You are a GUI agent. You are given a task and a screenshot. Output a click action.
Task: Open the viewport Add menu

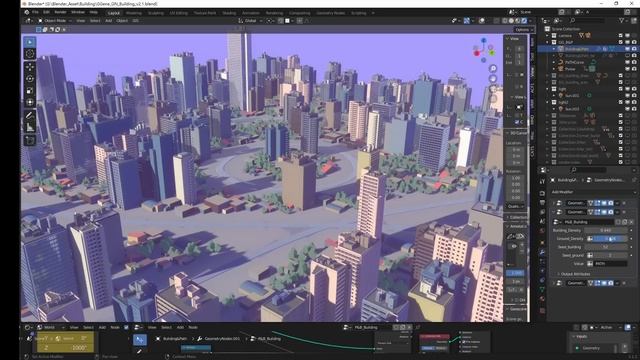pyautogui.click(x=109, y=20)
